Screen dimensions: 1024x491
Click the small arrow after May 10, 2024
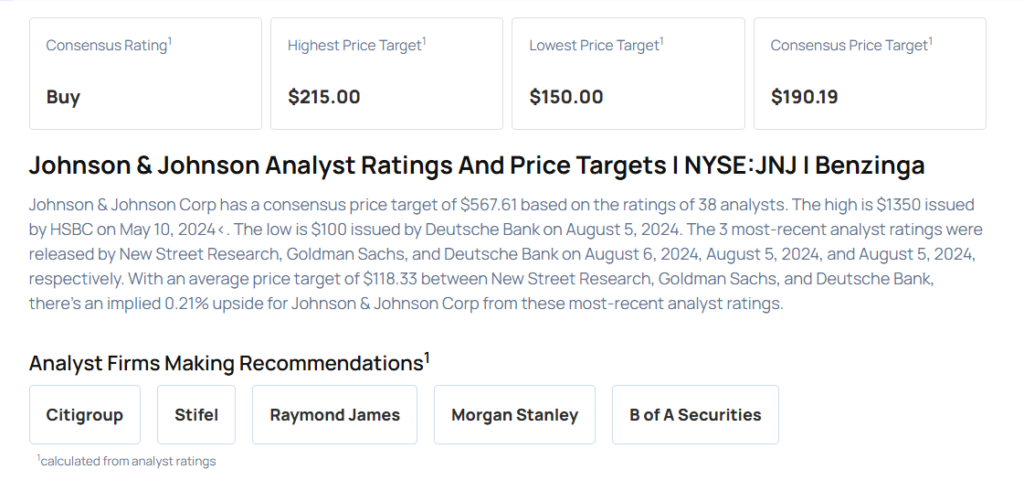coord(219,230)
